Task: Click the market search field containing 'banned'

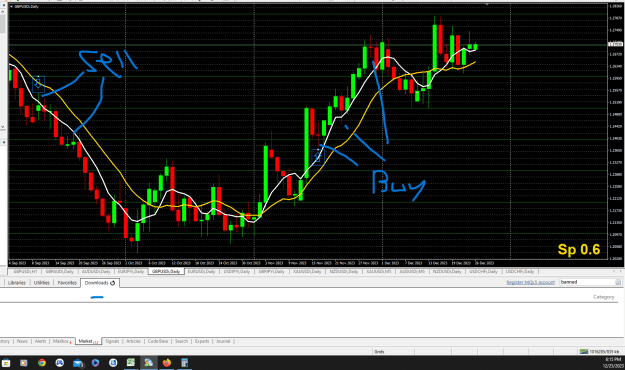Action: coord(587,282)
